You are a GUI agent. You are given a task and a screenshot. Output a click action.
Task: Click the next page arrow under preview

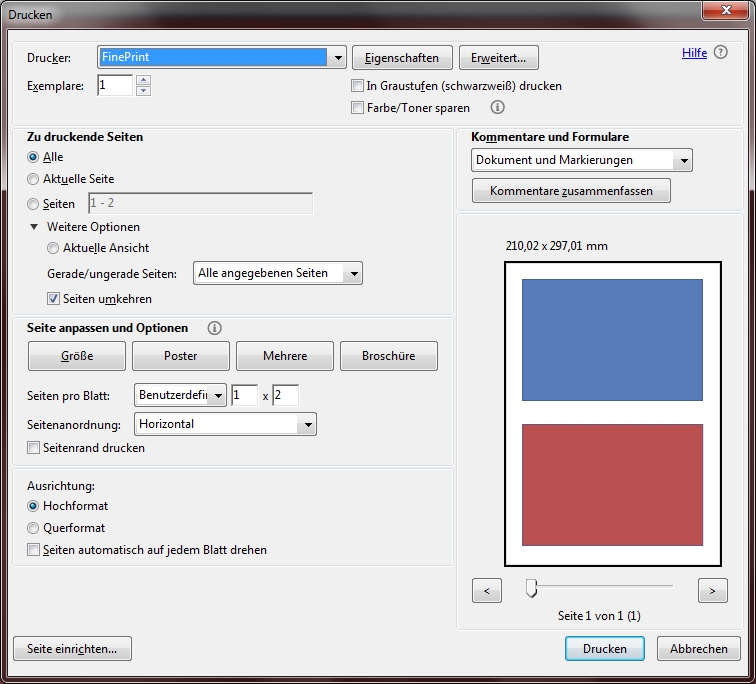point(712,591)
